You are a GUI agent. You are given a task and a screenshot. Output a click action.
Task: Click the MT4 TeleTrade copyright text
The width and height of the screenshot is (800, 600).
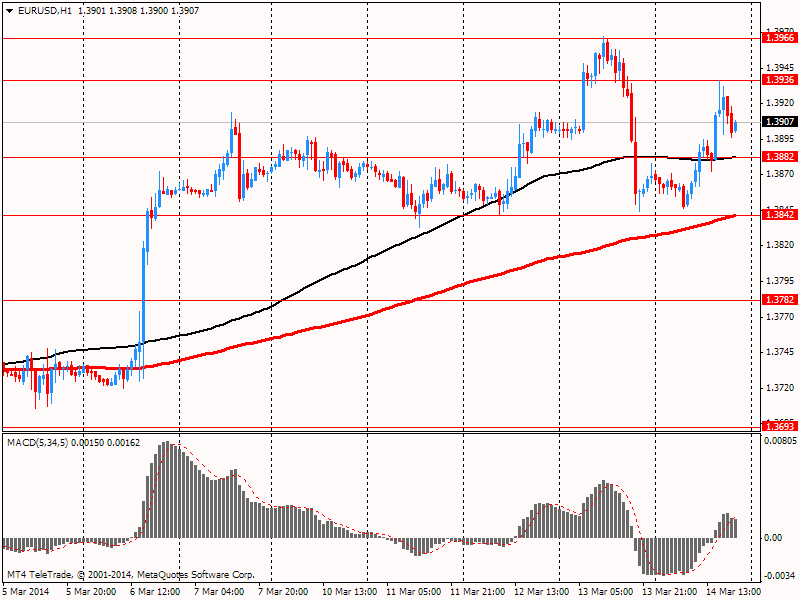pos(131,575)
